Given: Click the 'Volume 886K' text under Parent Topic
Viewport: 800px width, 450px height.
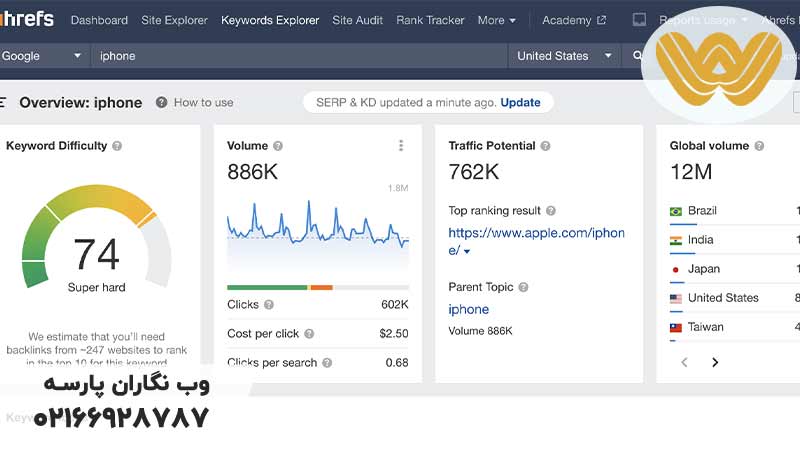Looking at the screenshot, I should (x=480, y=331).
